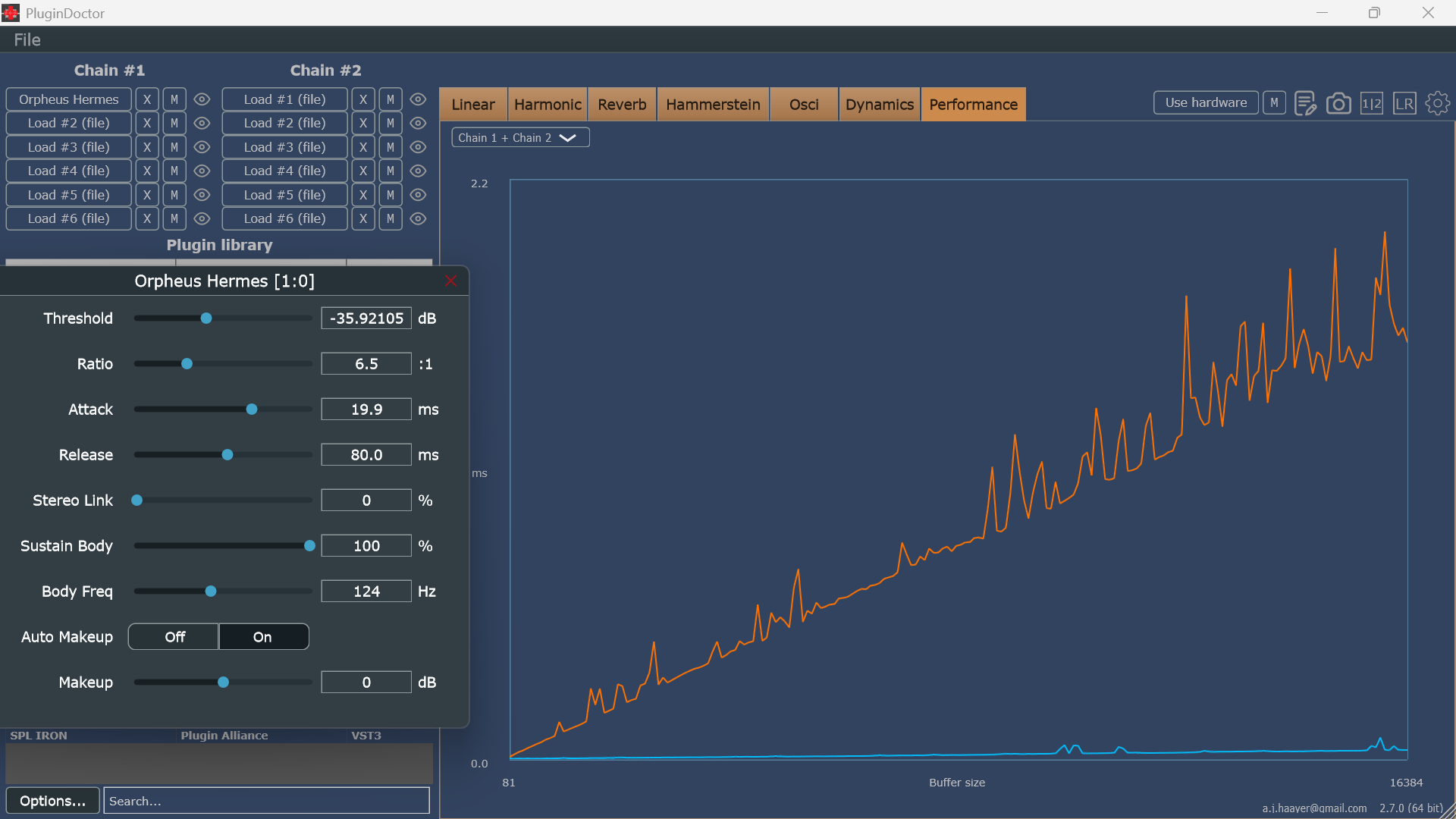Click the Attack value field 19.9

(366, 409)
